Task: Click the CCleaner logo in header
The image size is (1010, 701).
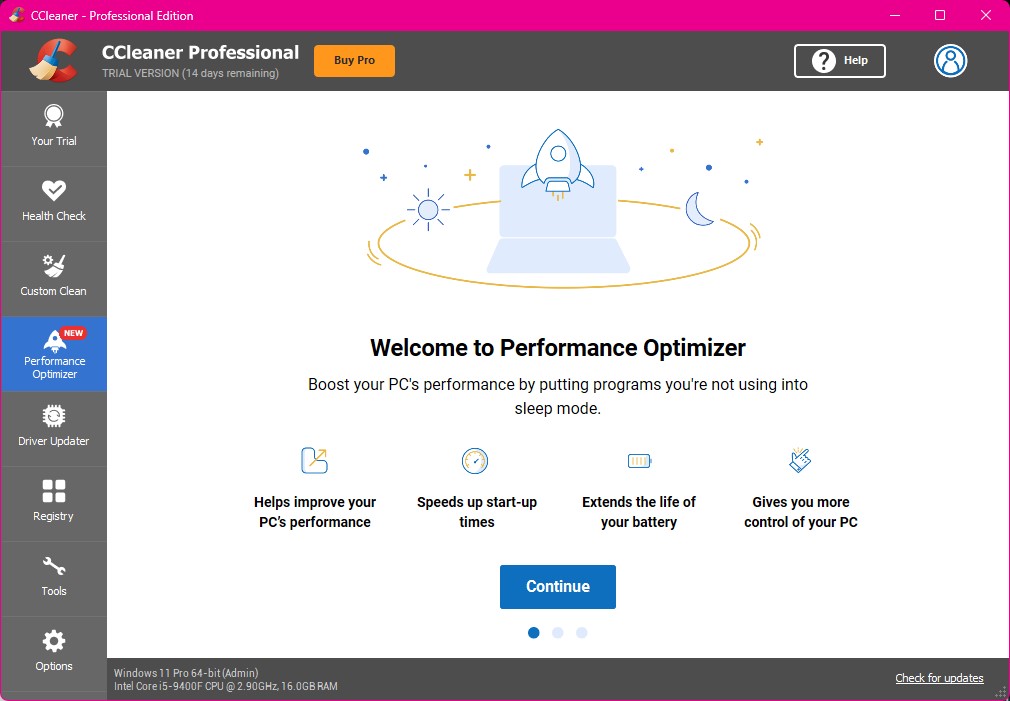Action: pos(53,60)
